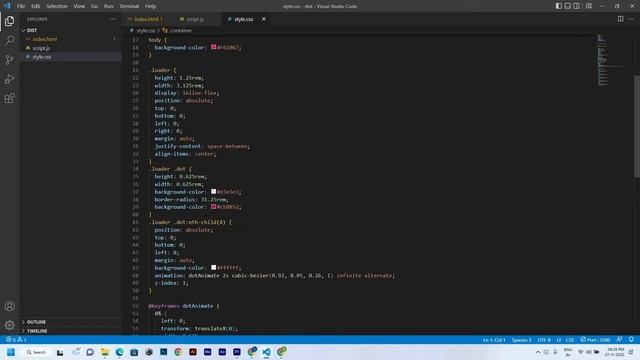Toggle the secondary side bar layout button
Viewport: 640px width, 360px height.
(576, 6)
